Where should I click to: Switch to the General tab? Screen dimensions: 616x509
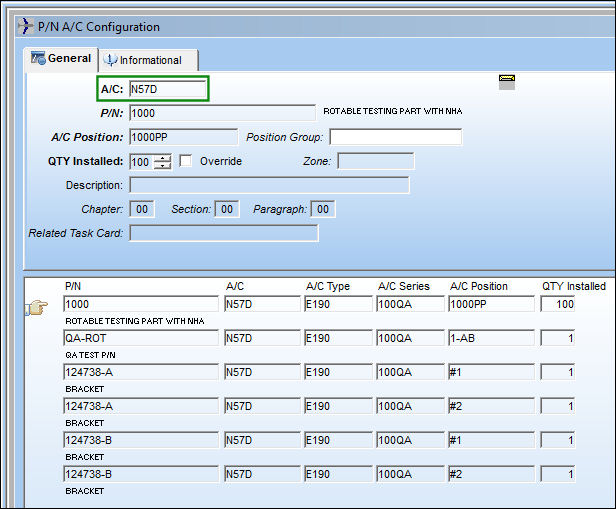click(61, 59)
